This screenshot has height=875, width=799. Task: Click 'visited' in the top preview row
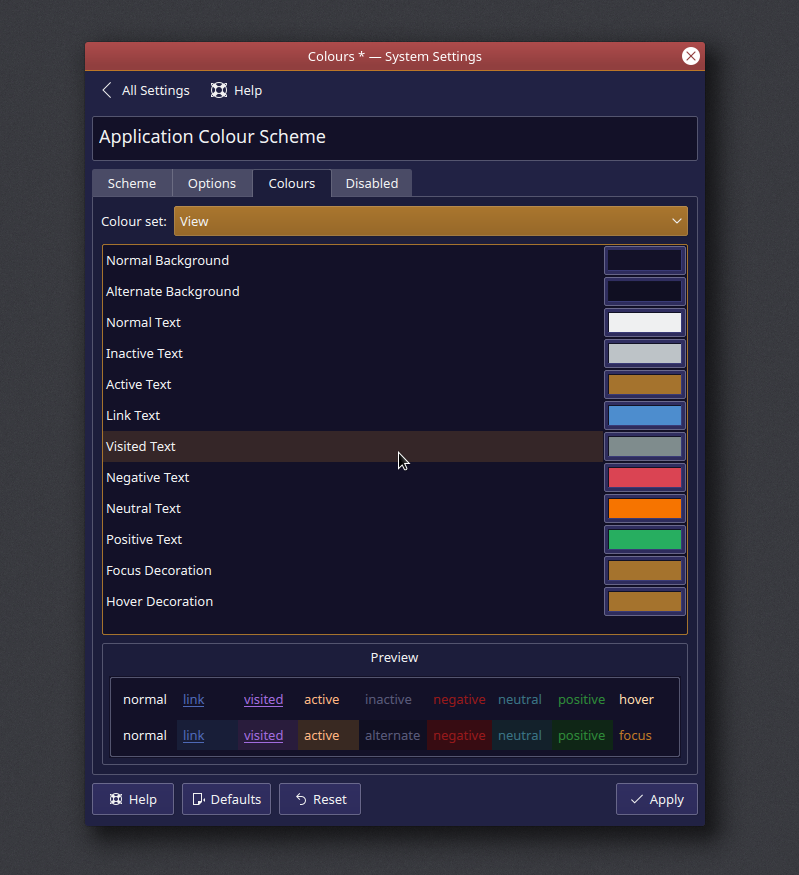[x=263, y=699]
